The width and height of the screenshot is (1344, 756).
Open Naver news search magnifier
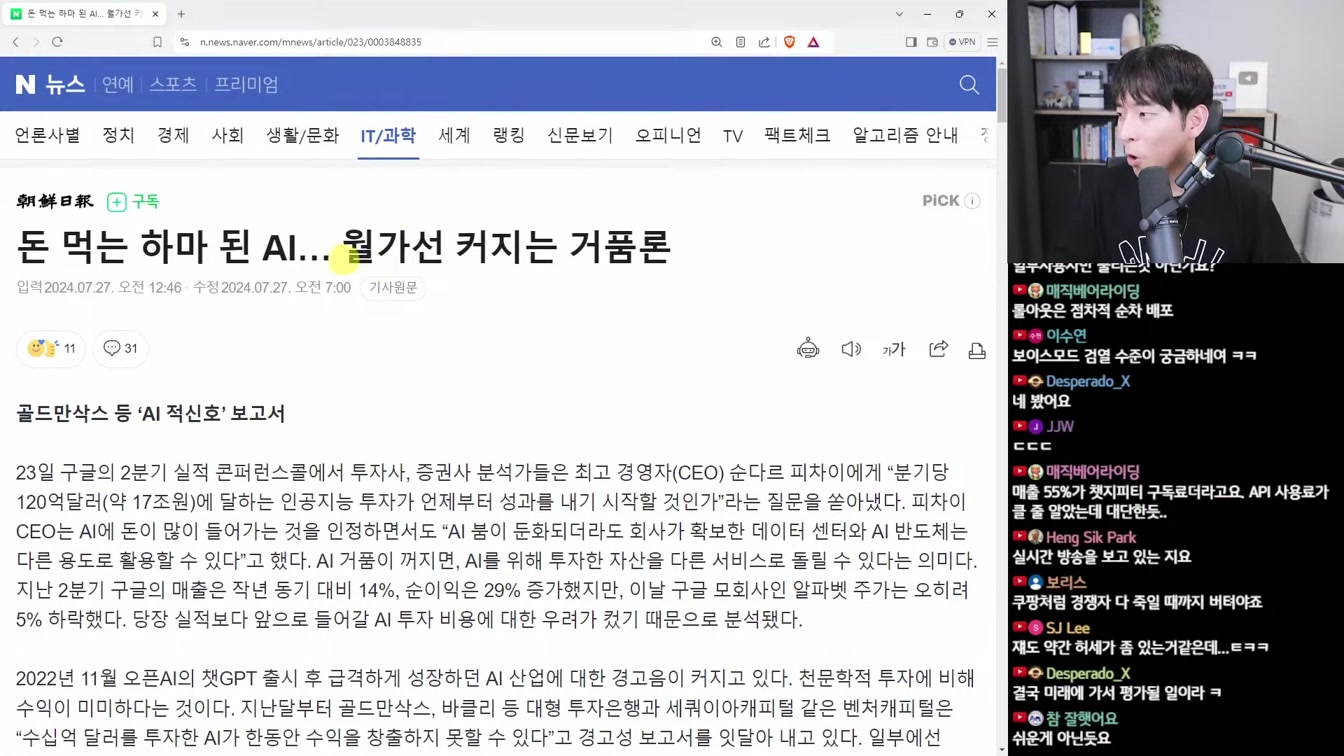point(969,85)
